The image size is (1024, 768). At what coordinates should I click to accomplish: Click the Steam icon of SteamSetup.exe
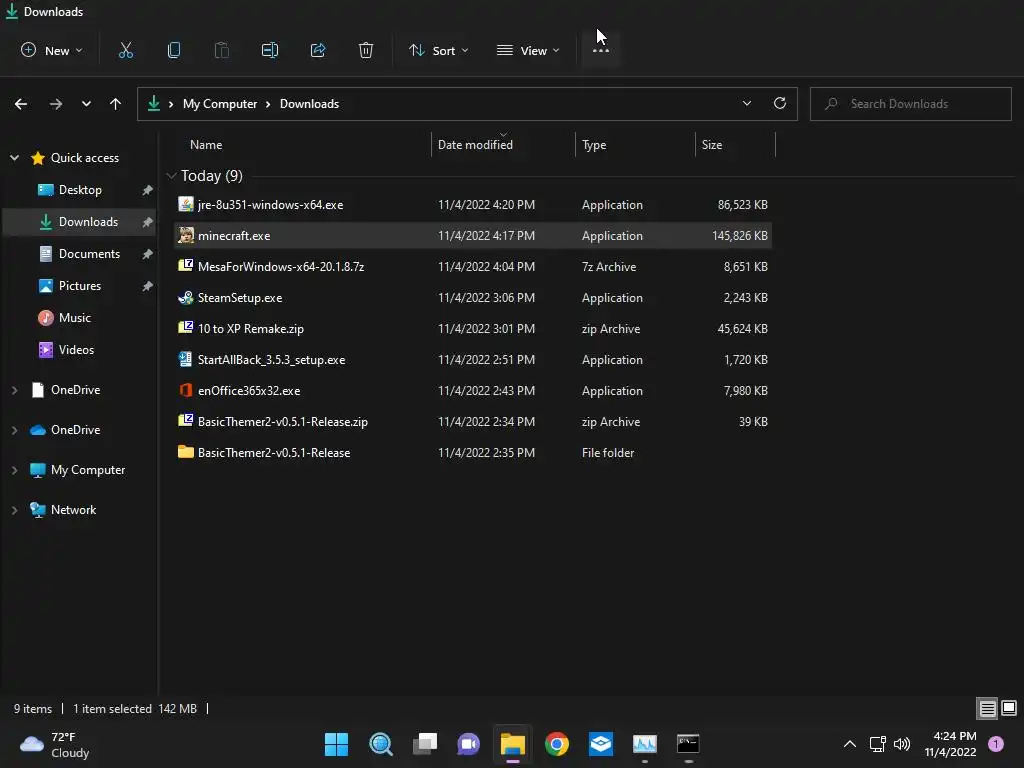click(x=185, y=298)
